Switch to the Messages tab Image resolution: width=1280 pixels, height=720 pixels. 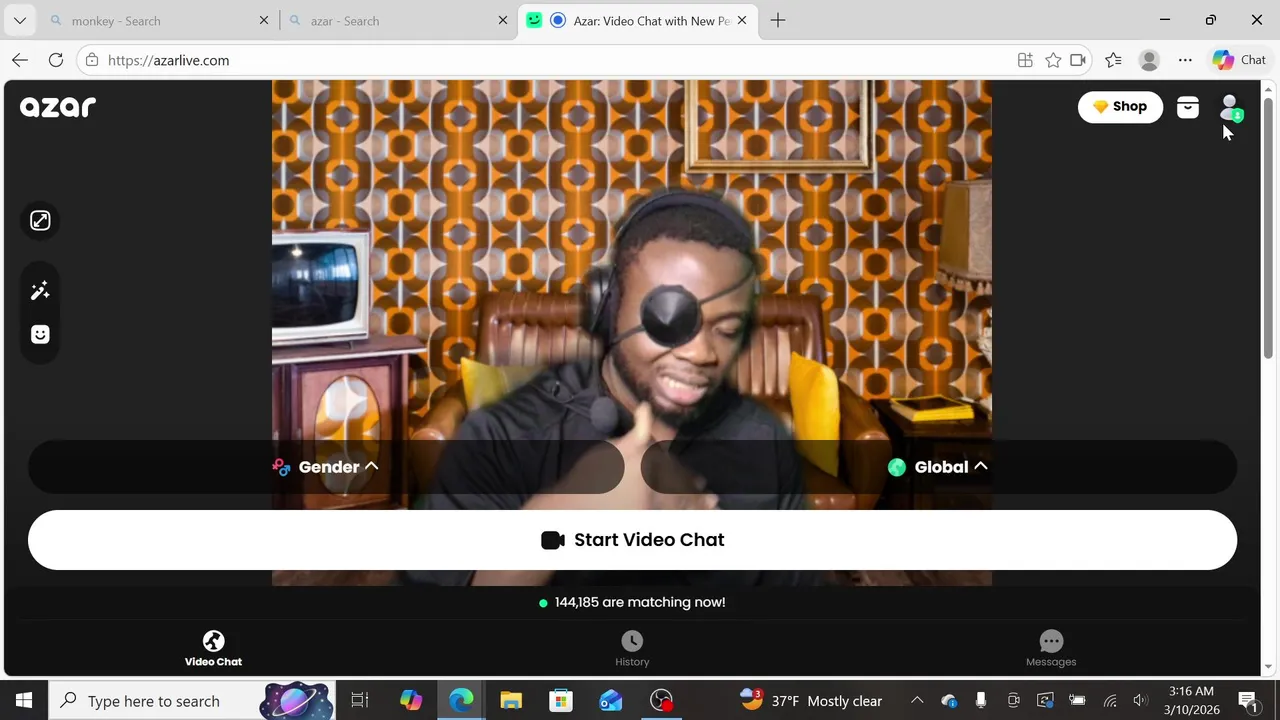pyautogui.click(x=1051, y=649)
